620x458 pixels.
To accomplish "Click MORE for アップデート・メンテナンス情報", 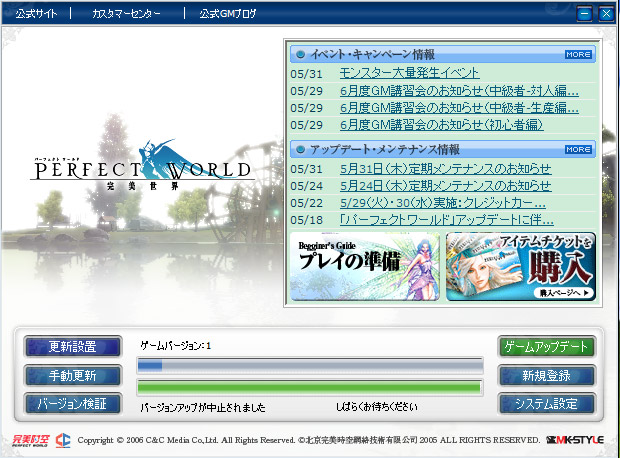I will coord(578,150).
